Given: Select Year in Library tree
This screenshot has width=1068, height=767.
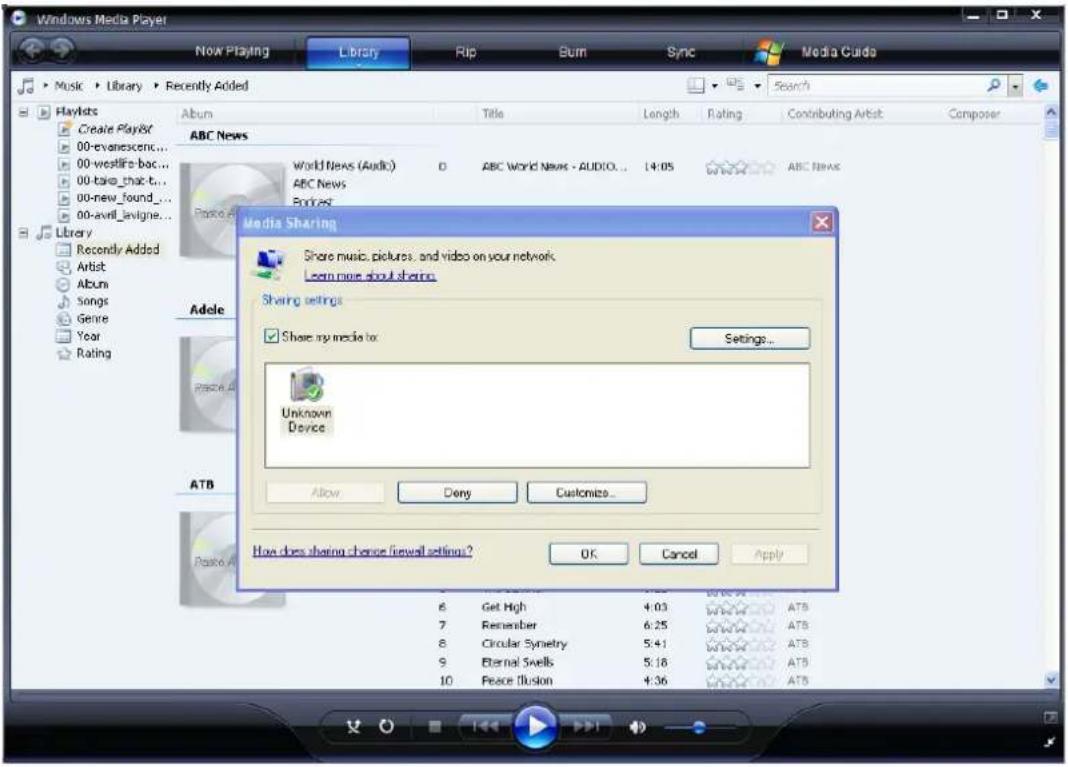Looking at the screenshot, I should (x=89, y=336).
